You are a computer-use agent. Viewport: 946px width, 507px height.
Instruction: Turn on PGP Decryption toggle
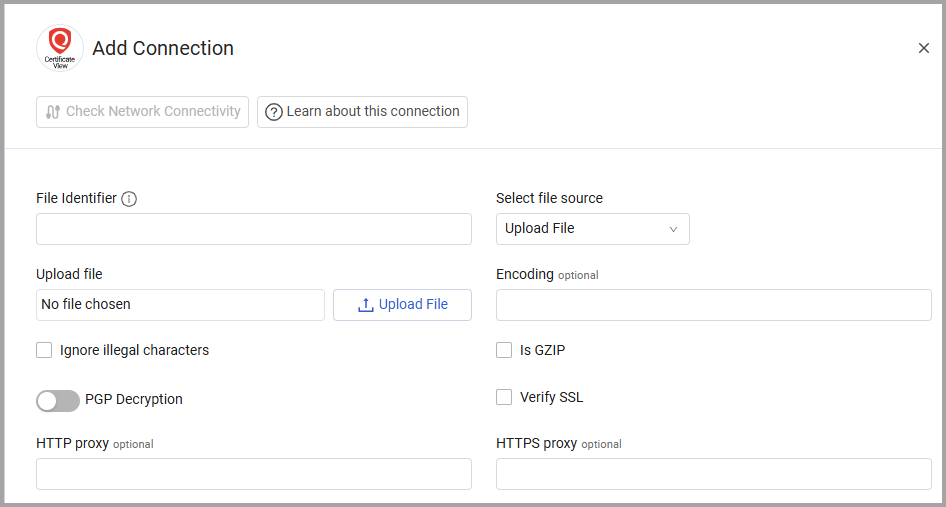pyautogui.click(x=58, y=400)
